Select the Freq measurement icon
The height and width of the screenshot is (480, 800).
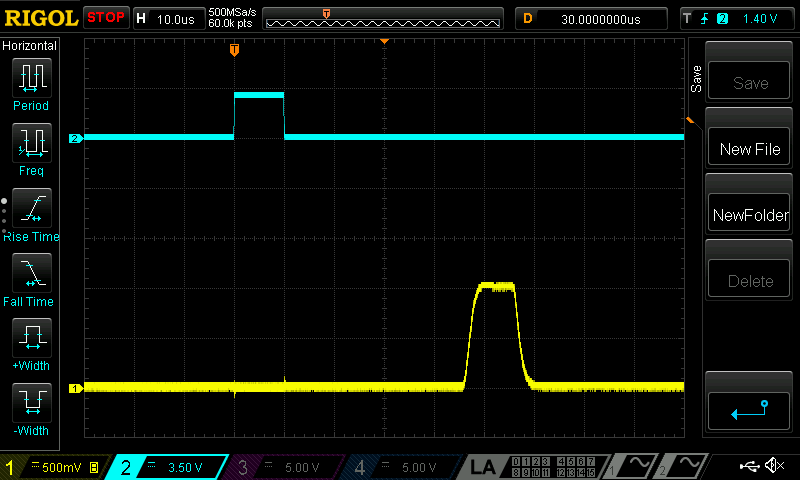point(32,142)
